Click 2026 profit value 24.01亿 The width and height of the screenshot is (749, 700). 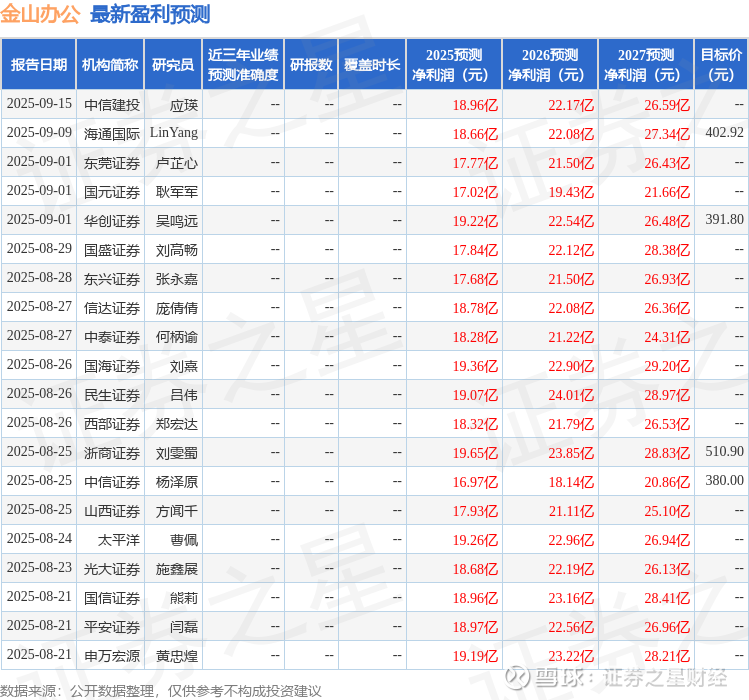pos(571,395)
